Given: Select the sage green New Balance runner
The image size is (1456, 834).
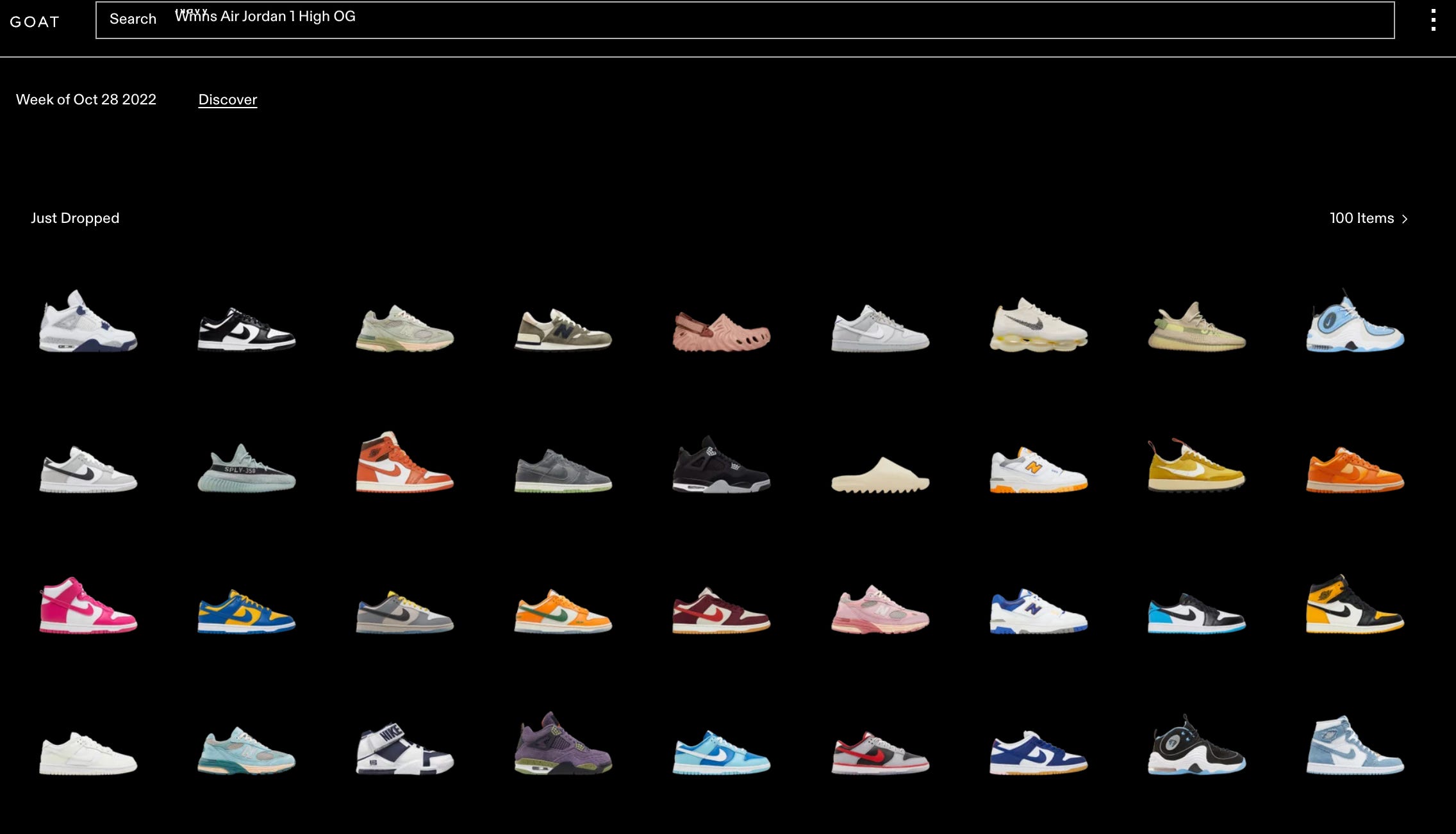Looking at the screenshot, I should point(405,328).
